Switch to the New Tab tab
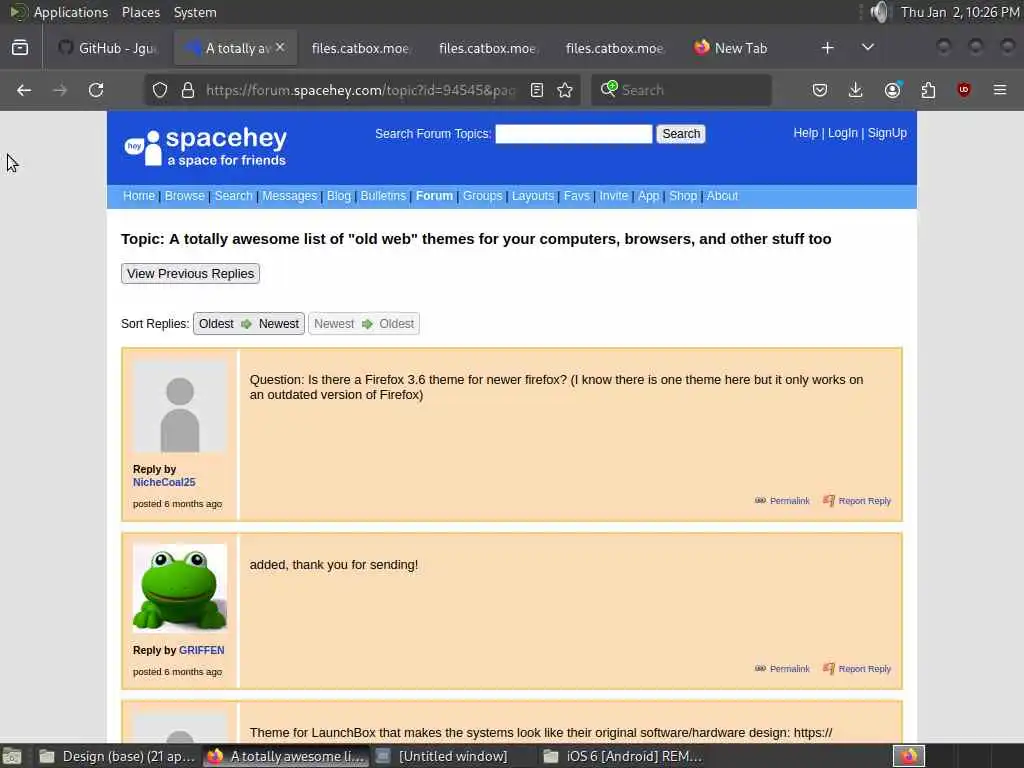The width and height of the screenshot is (1024, 768). (741, 48)
